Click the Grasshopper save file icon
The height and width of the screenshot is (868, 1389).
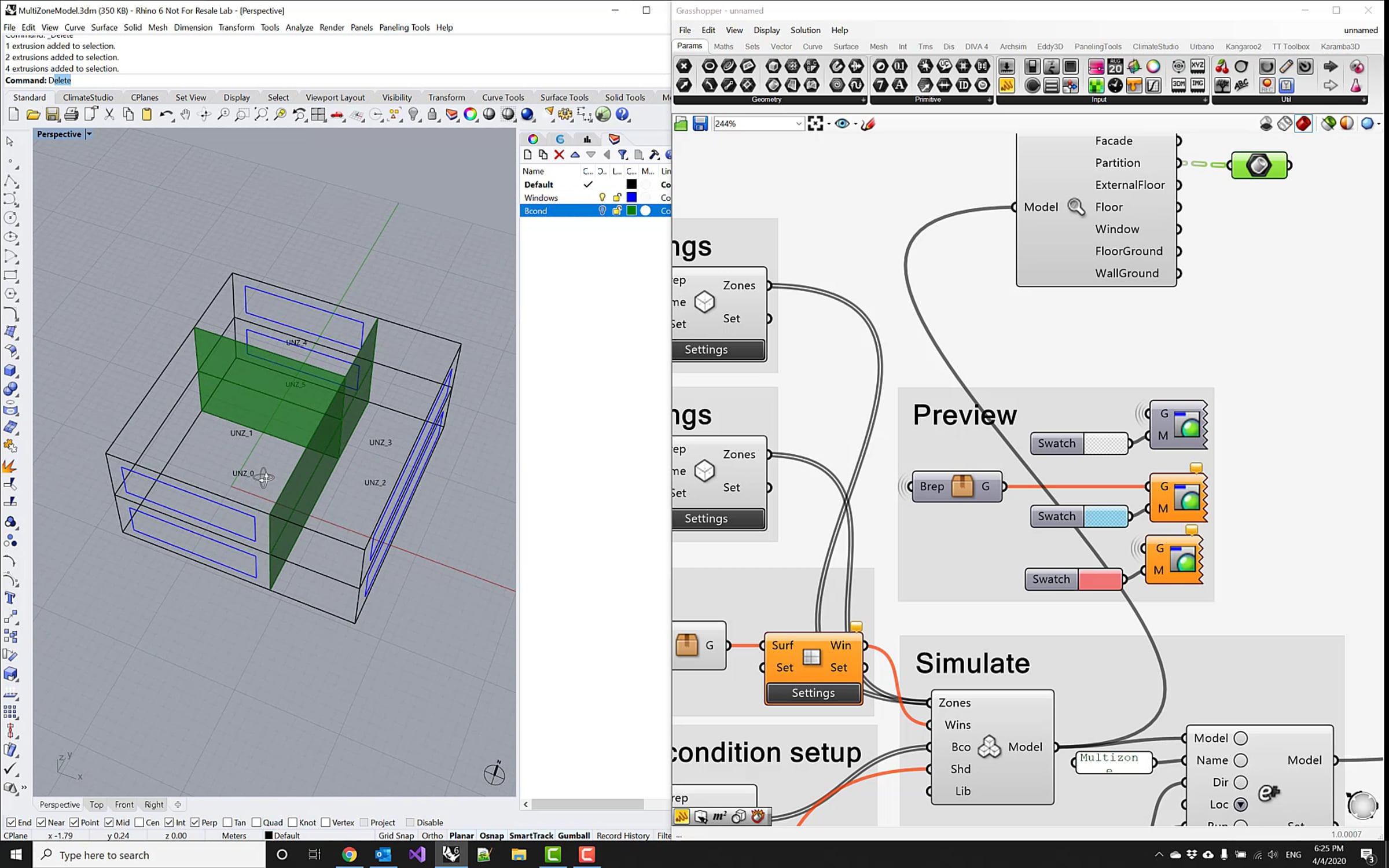(x=700, y=123)
